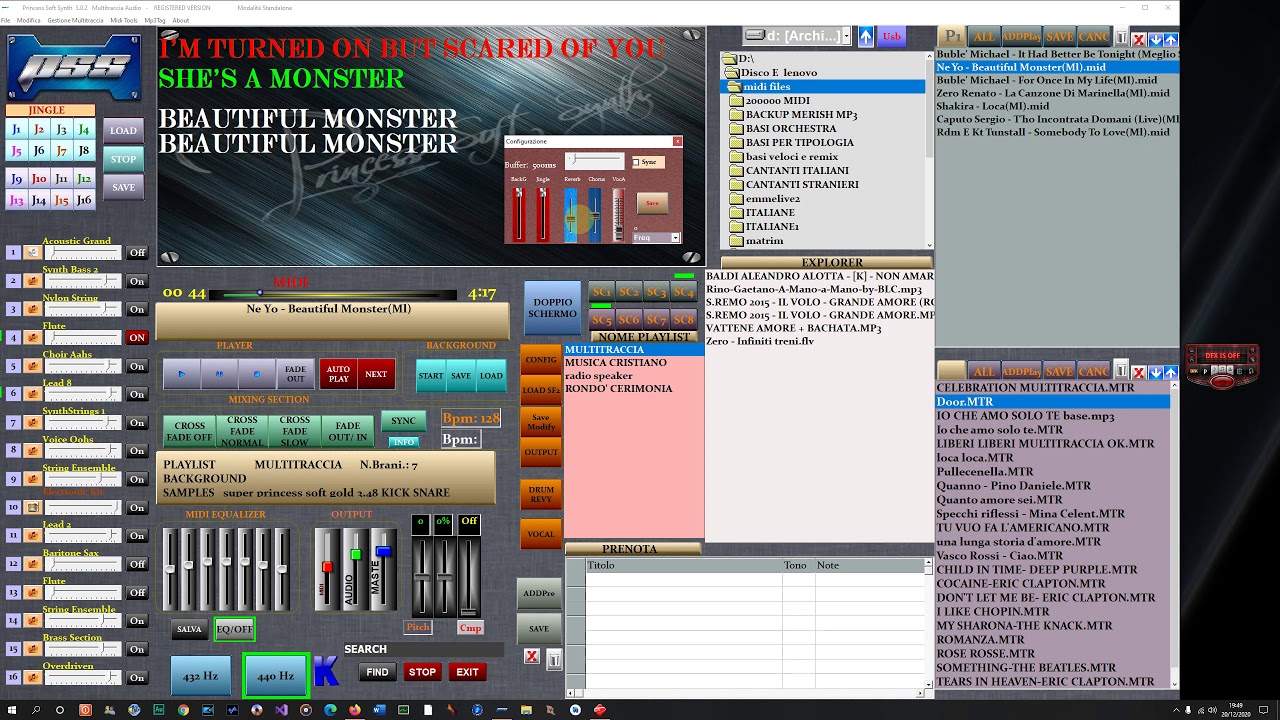Screen dimensions: 1280x720
Task: Enable channel 12 Baritone Sax
Action: click(x=137, y=564)
